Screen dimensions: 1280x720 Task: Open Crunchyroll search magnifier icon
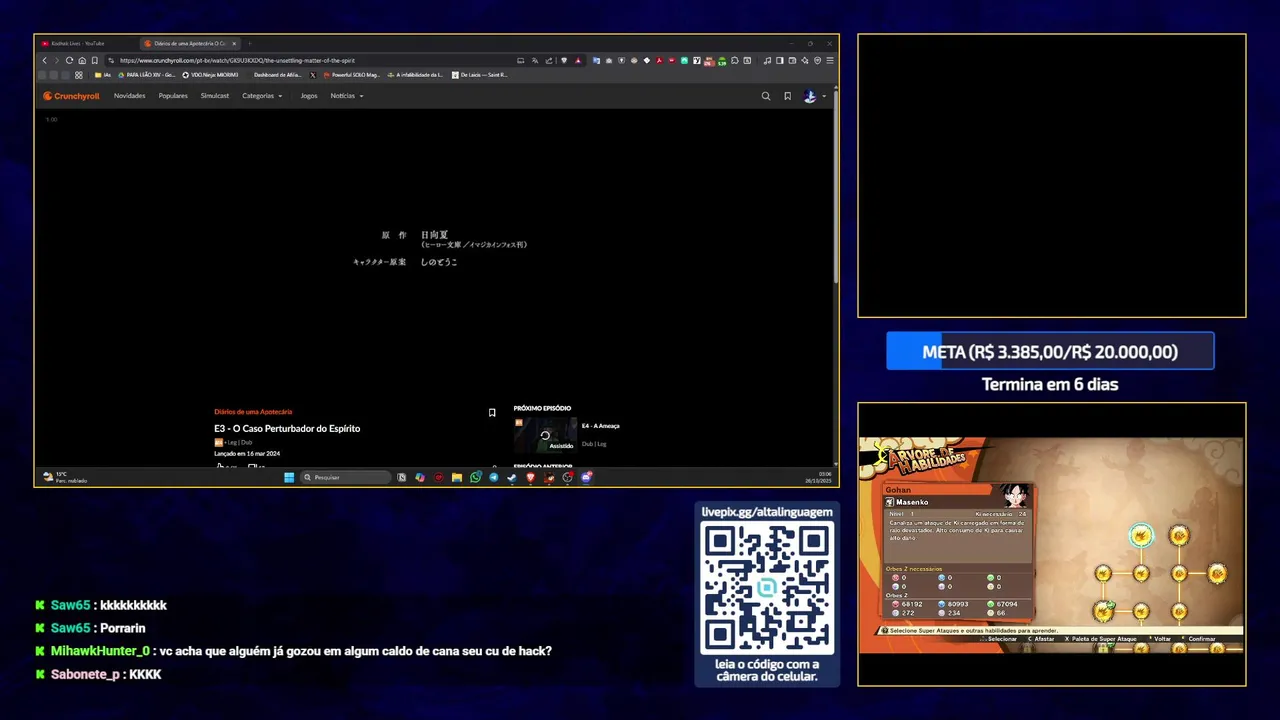(x=766, y=96)
